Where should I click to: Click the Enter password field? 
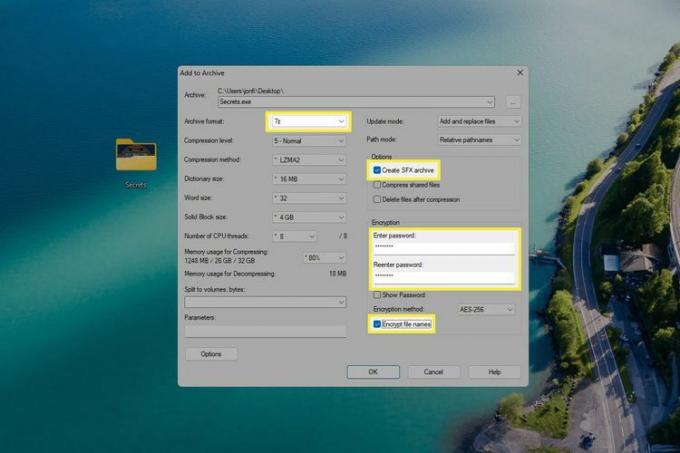pos(444,247)
